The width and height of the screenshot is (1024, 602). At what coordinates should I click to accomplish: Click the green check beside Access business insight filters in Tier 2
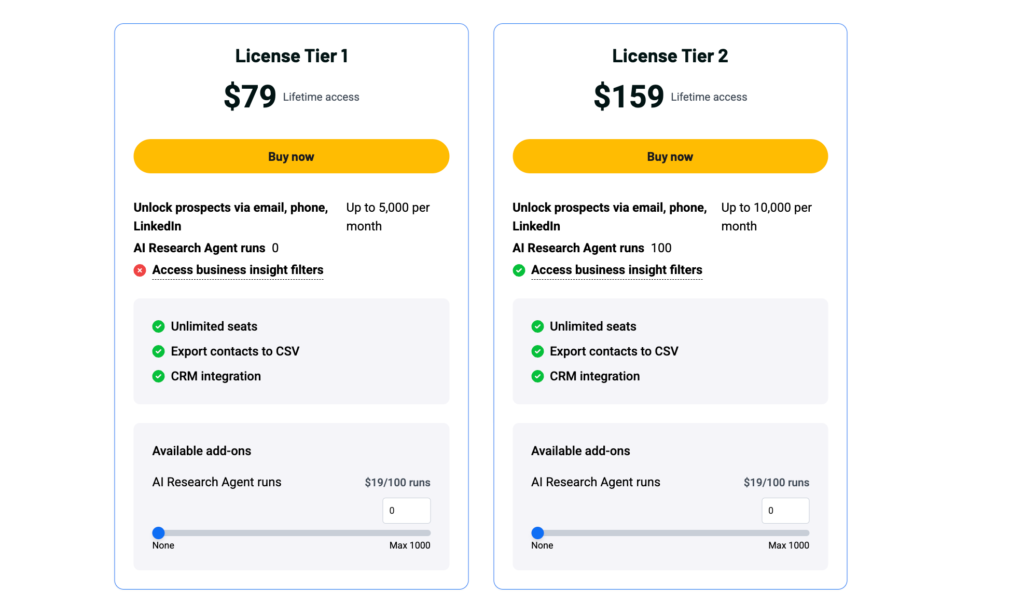pyautogui.click(x=519, y=270)
